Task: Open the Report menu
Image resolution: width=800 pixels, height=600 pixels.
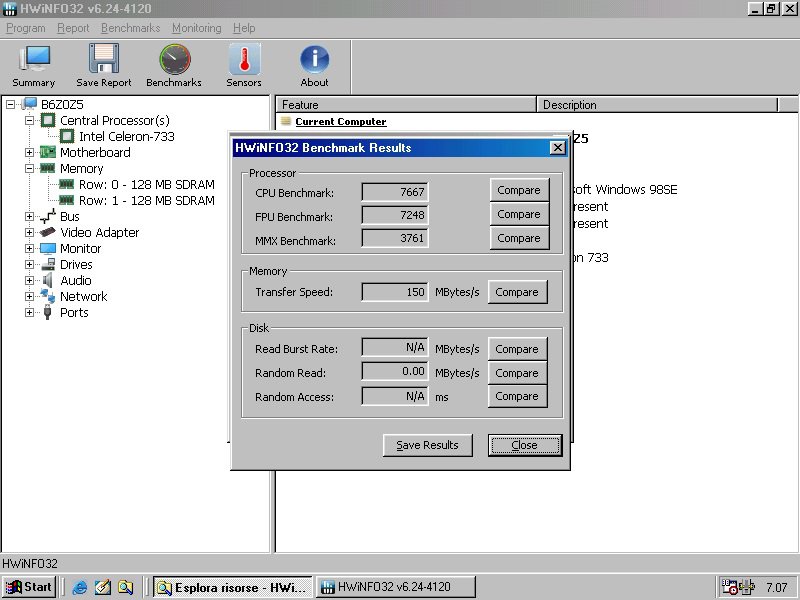Action: pyautogui.click(x=73, y=28)
